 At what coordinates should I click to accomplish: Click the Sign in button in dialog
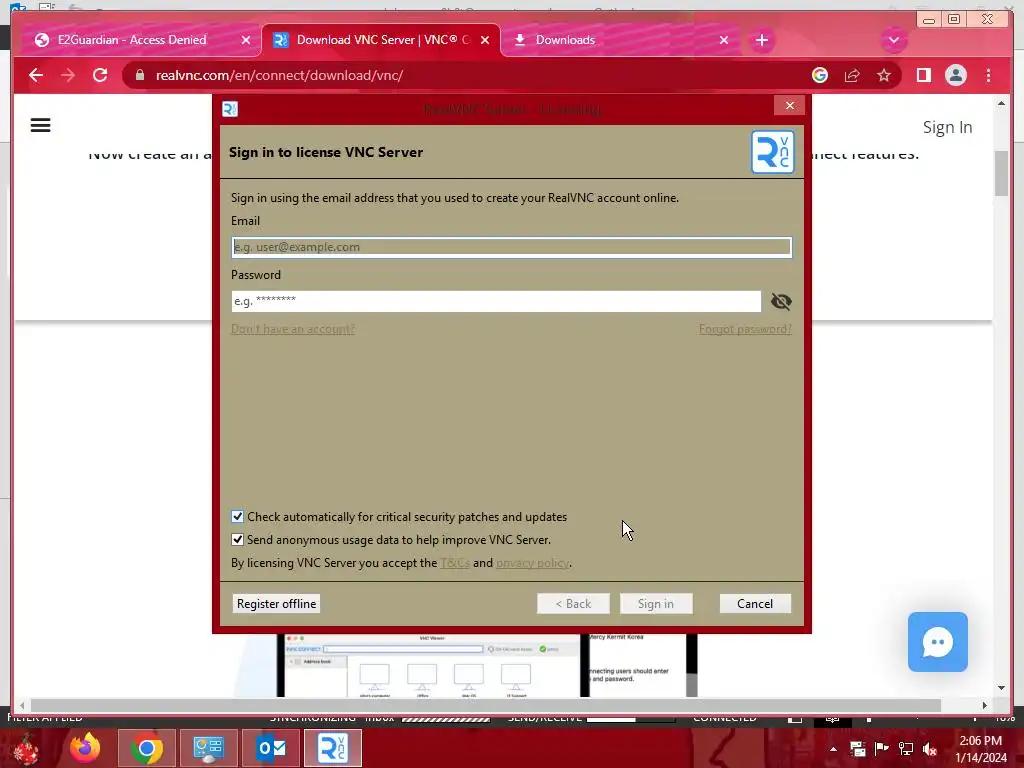[x=656, y=603]
